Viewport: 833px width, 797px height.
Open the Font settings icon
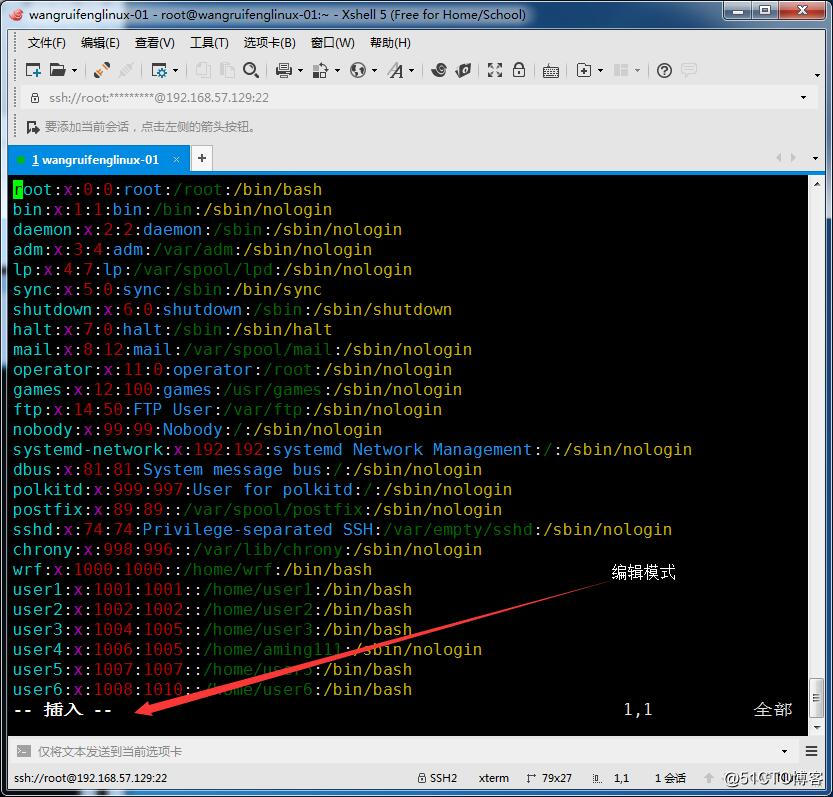click(395, 70)
